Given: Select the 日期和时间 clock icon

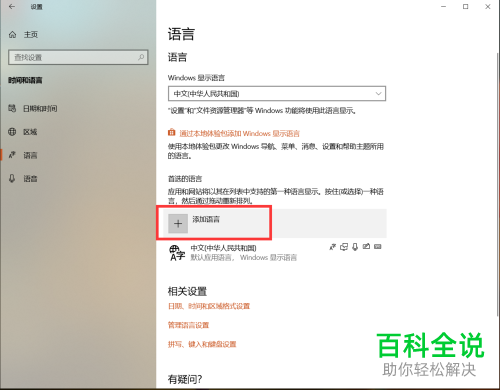Looking at the screenshot, I should [12, 108].
